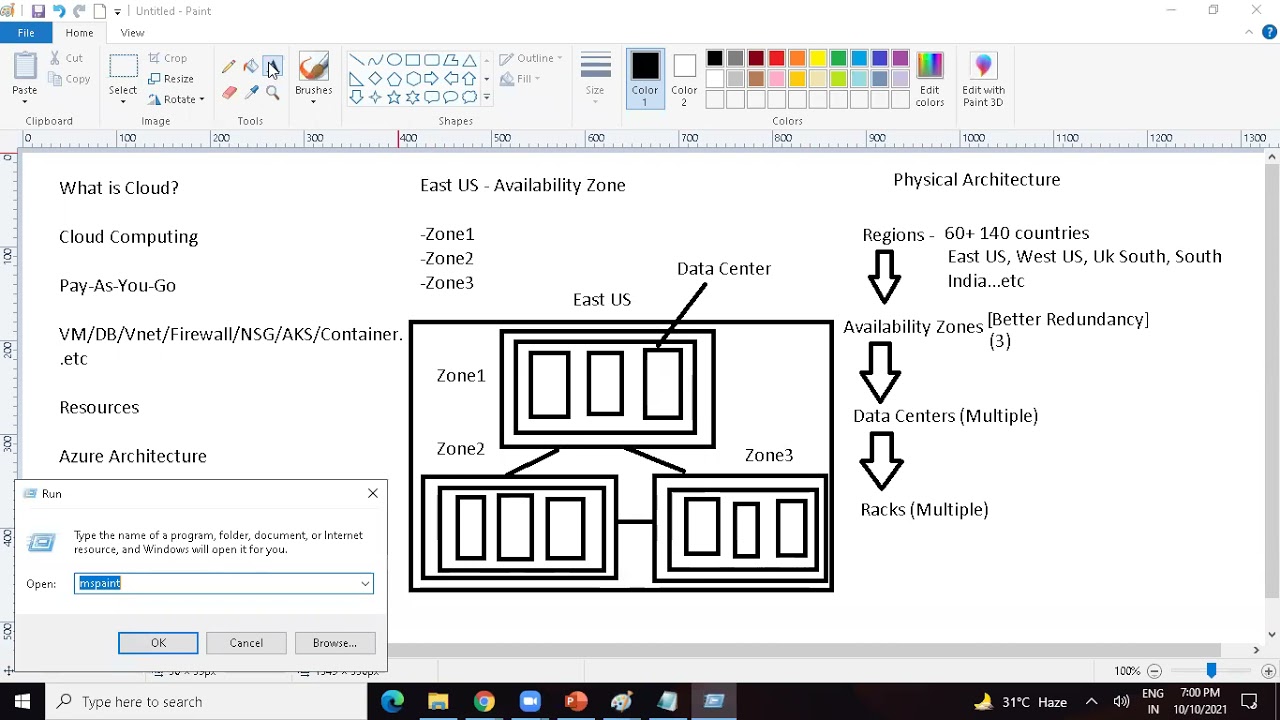Open Edit with Paint 3D
This screenshot has height=720, width=1280.
[x=983, y=79]
